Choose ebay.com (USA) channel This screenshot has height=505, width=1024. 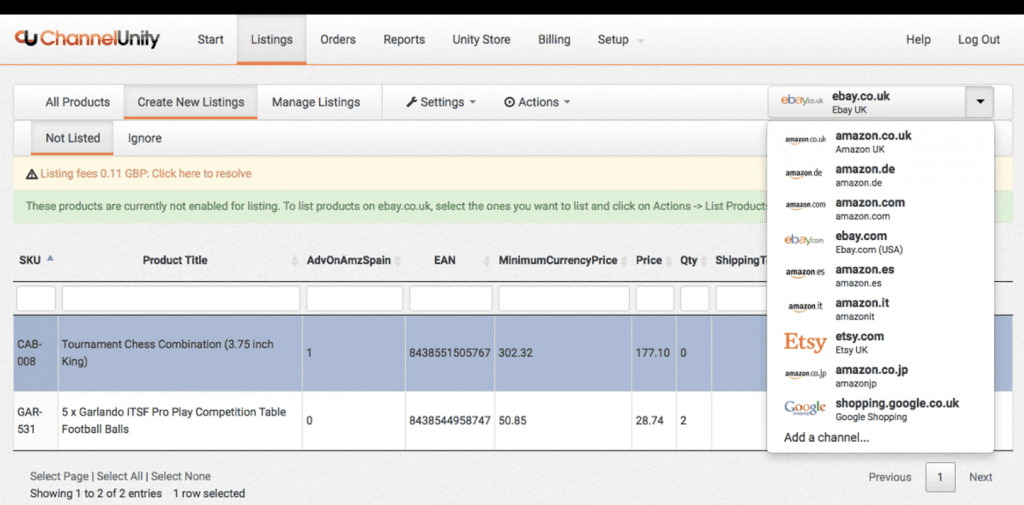click(881, 242)
